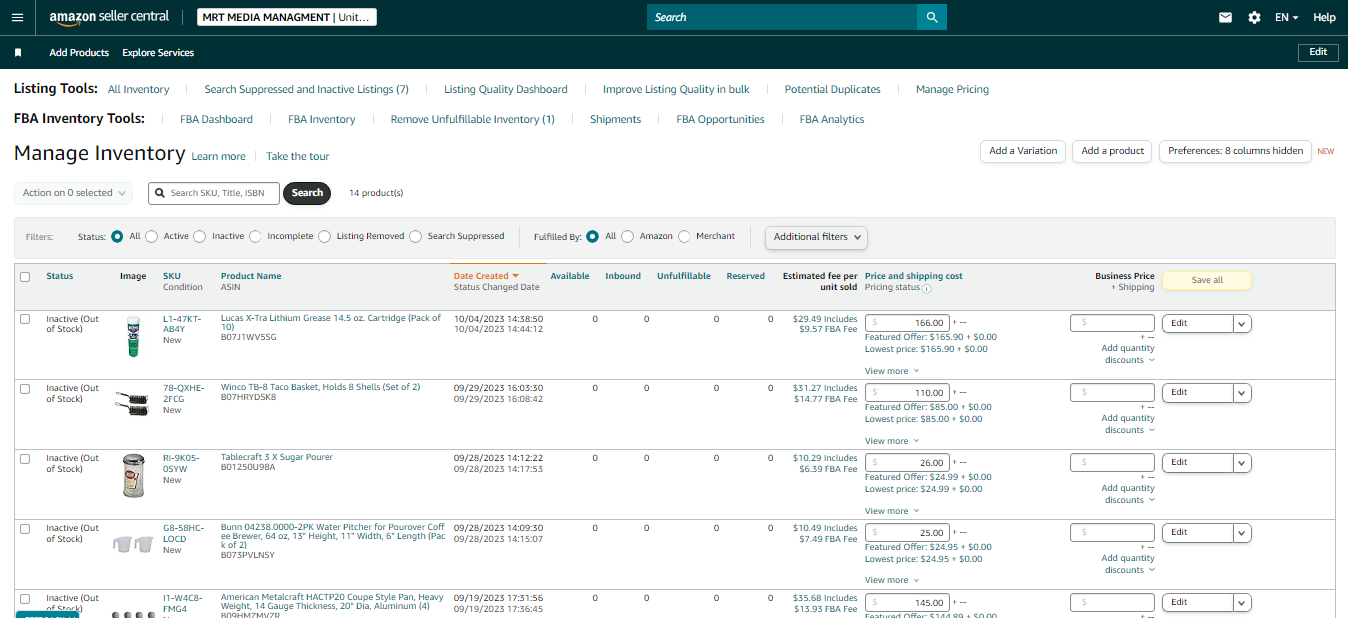Open All Inventory listing tool
Image resolution: width=1348 pixels, height=618 pixels.
pos(139,89)
